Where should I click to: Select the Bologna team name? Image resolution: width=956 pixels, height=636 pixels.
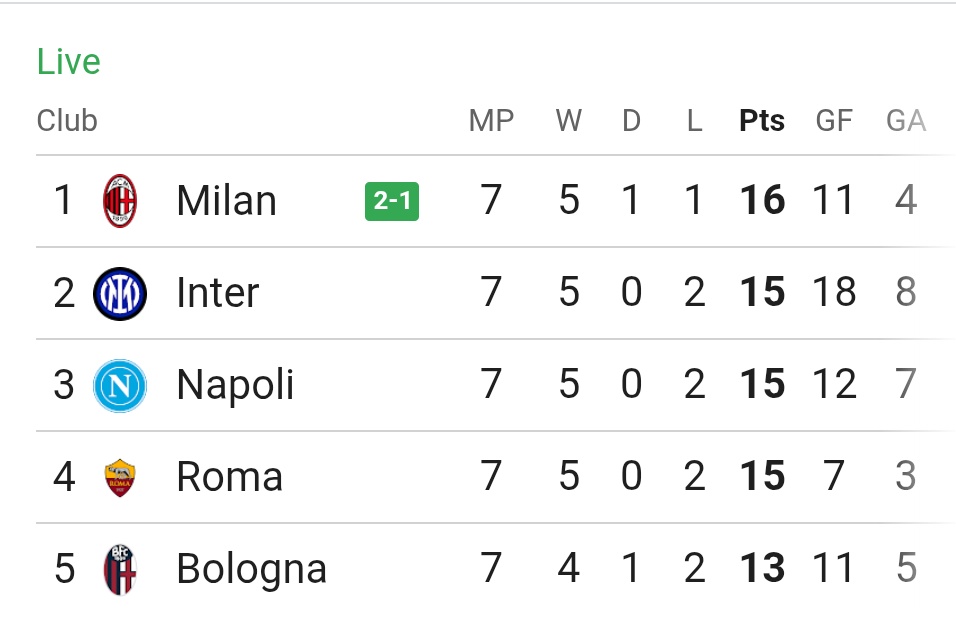pyautogui.click(x=252, y=570)
